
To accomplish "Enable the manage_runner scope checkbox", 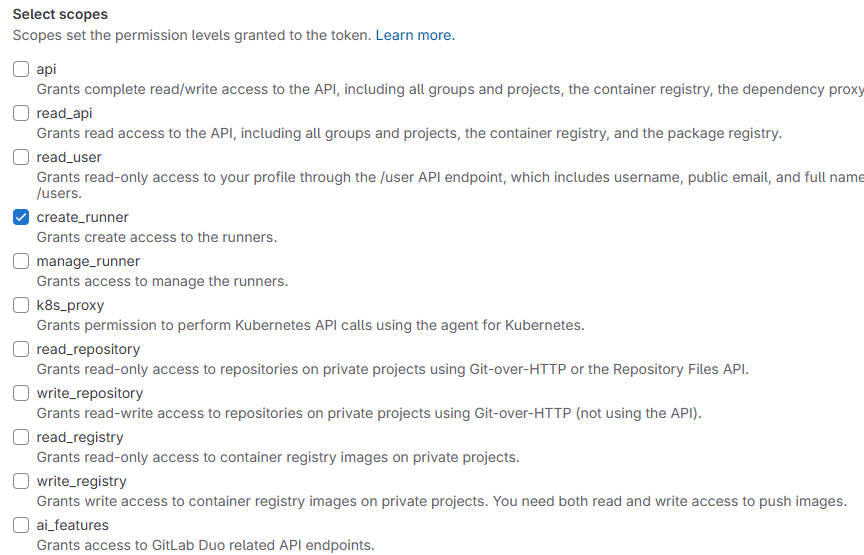I will [x=21, y=262].
